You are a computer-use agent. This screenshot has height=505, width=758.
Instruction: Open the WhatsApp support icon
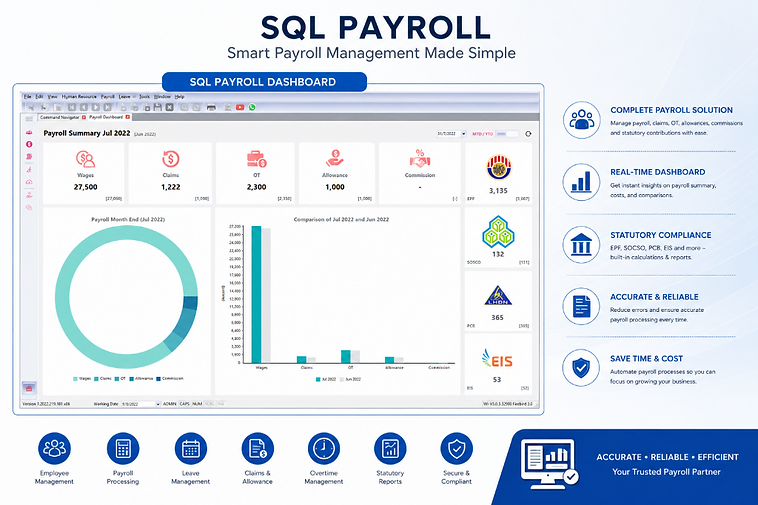[x=252, y=107]
